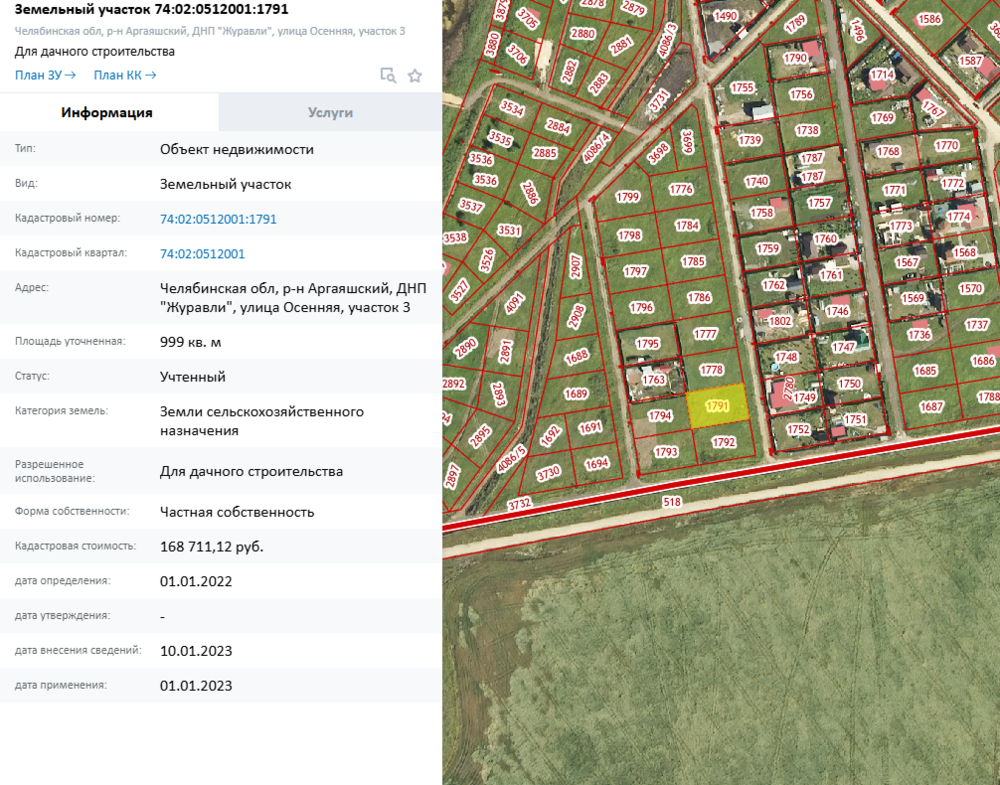
Task: Click the highlighted yellow parcel 1791
Action: pyautogui.click(x=716, y=406)
